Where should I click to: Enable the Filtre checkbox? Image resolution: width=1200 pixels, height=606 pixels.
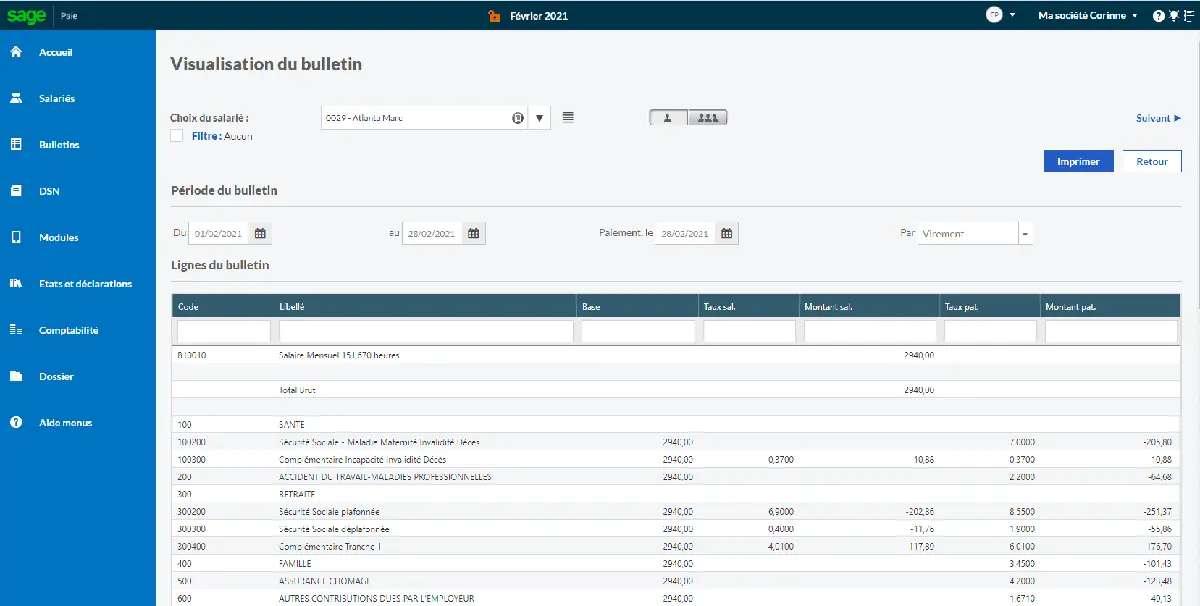pyautogui.click(x=175, y=135)
